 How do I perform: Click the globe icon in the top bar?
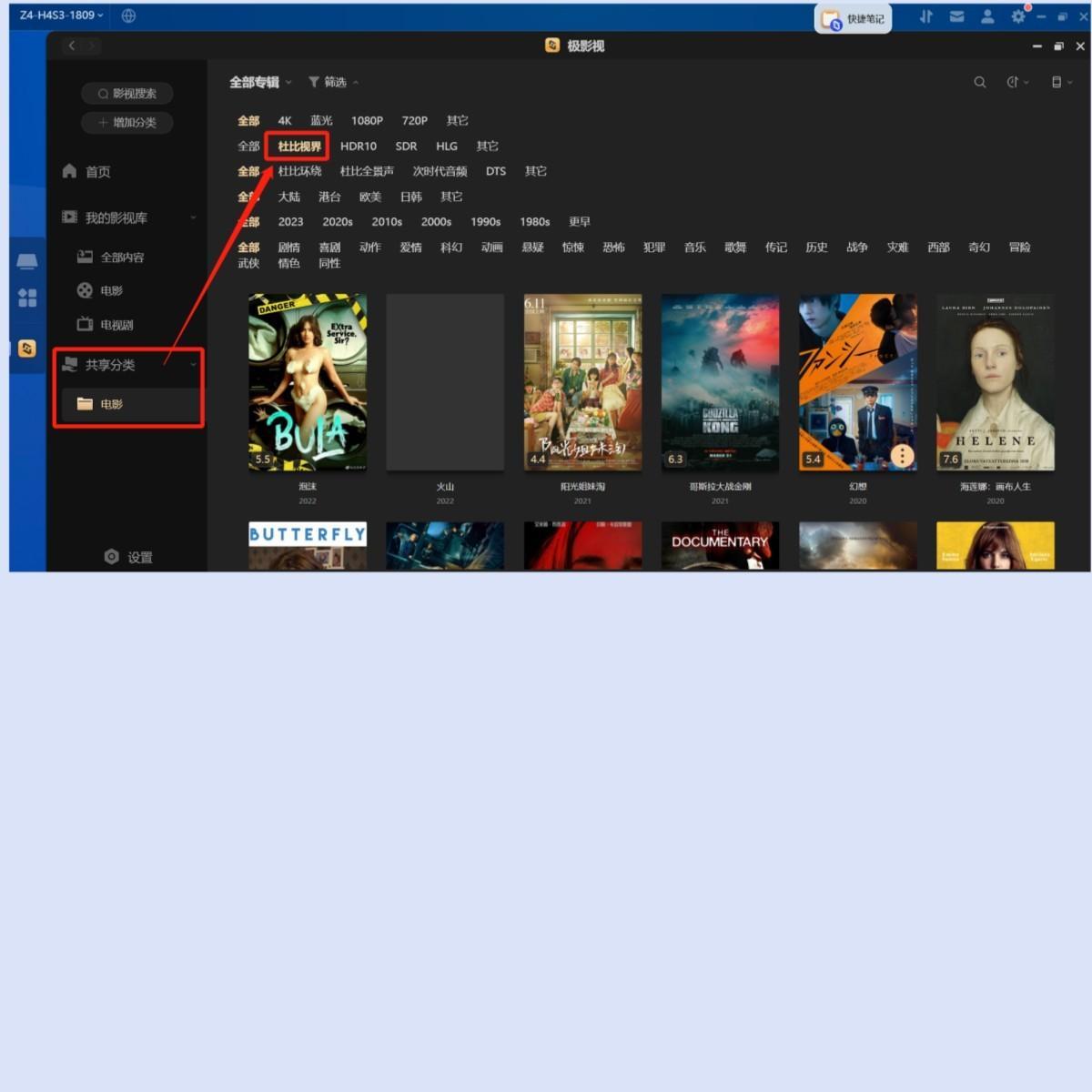coord(128,15)
